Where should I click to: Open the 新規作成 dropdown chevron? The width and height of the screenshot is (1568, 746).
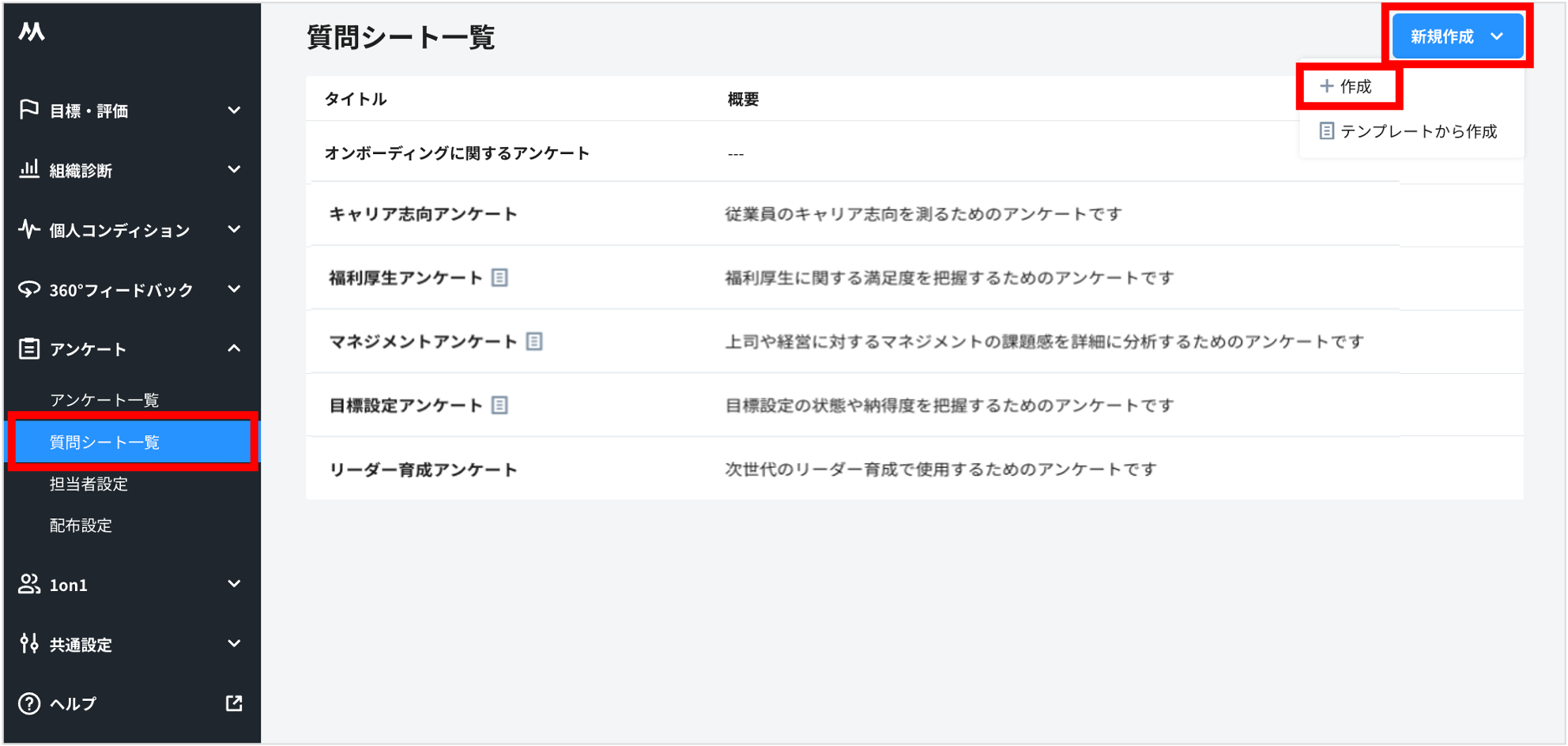click(1496, 35)
